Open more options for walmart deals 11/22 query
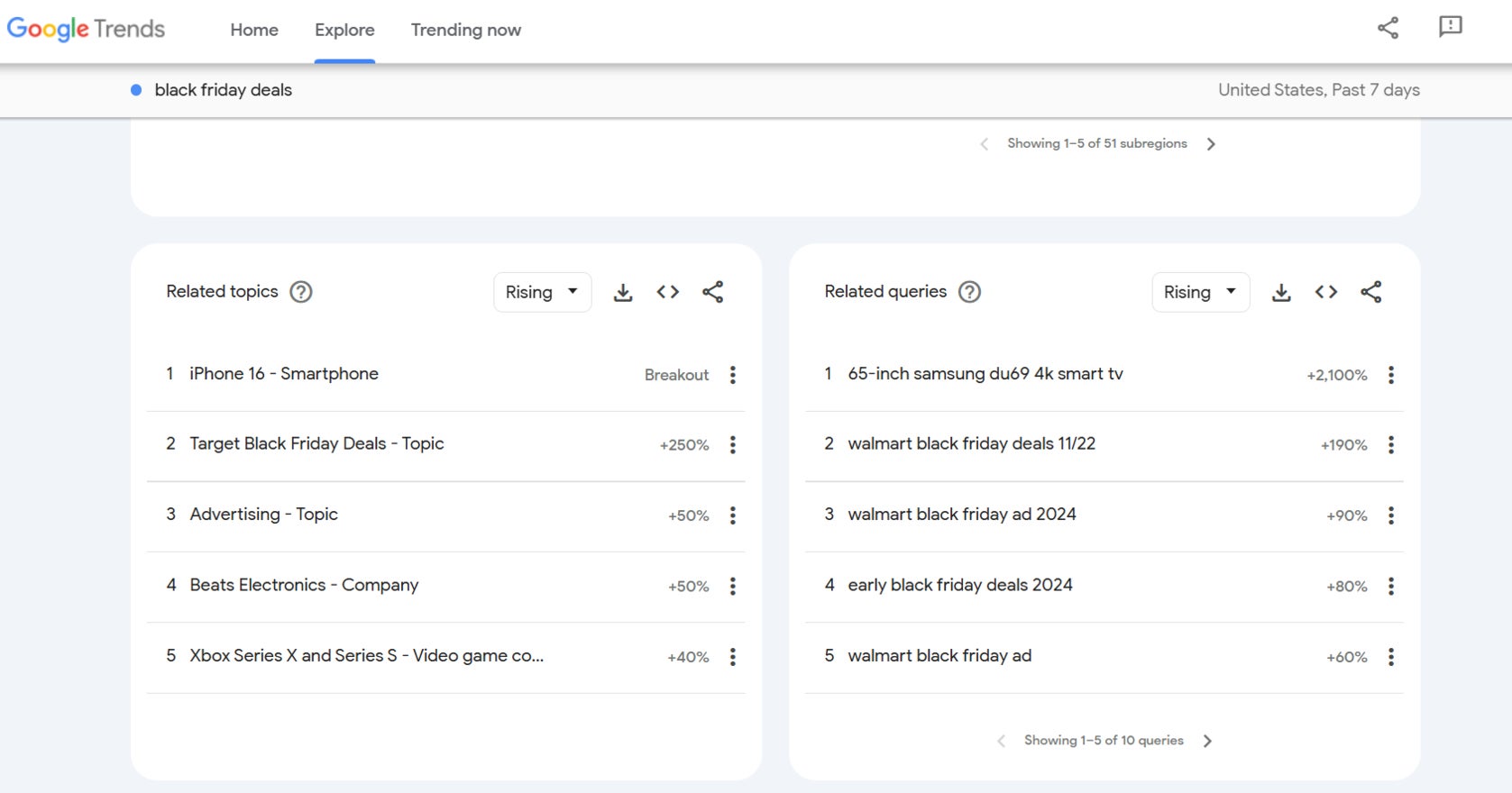1512x793 pixels. point(1391,445)
